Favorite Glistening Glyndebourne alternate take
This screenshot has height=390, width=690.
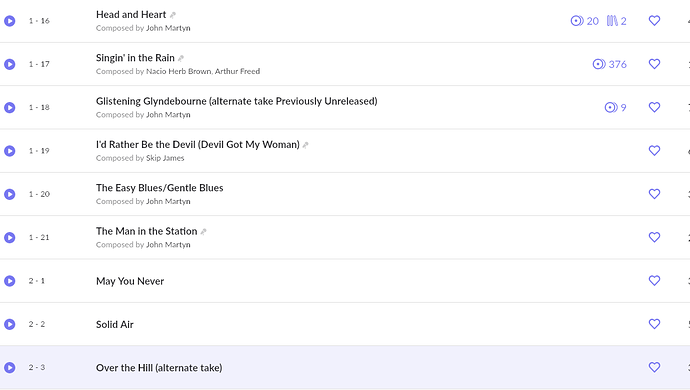(654, 107)
